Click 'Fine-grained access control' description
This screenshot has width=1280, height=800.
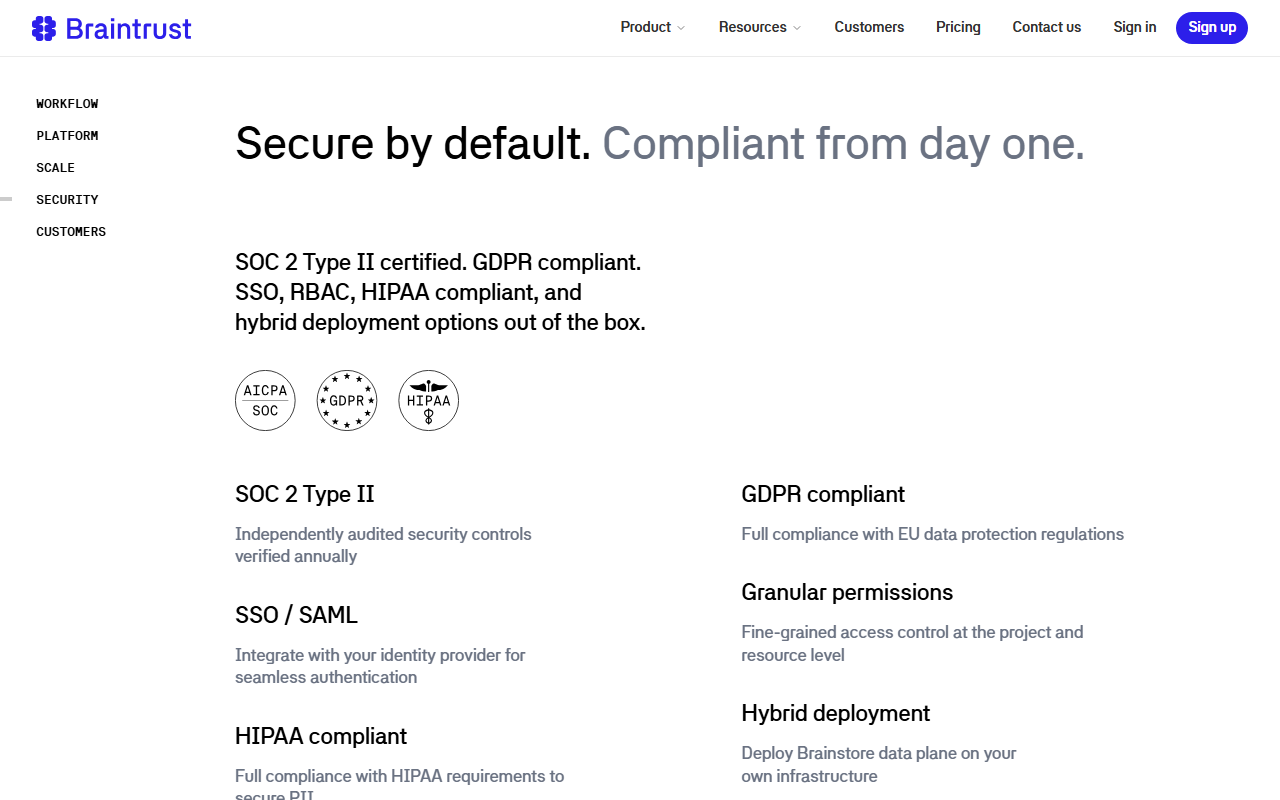tap(912, 643)
